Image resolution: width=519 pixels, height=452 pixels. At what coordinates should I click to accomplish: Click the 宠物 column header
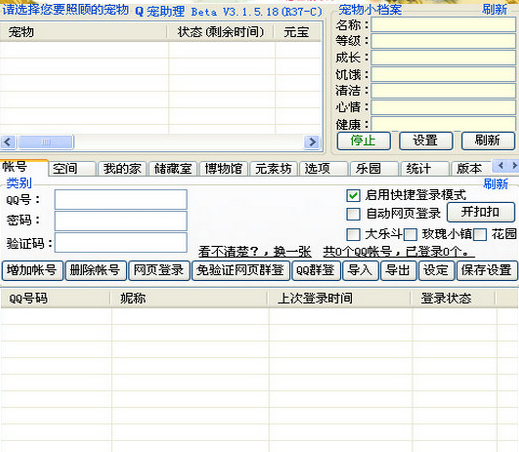(x=83, y=32)
